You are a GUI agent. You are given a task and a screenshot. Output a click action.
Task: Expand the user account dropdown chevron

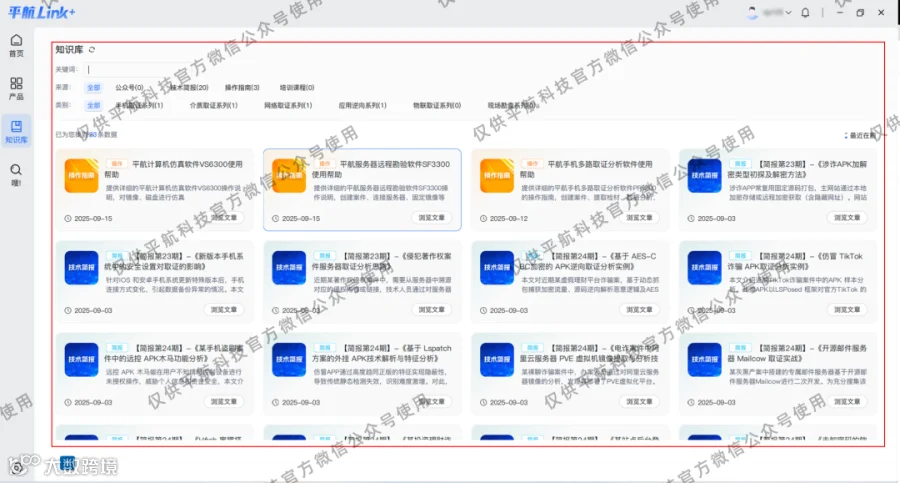click(x=789, y=13)
